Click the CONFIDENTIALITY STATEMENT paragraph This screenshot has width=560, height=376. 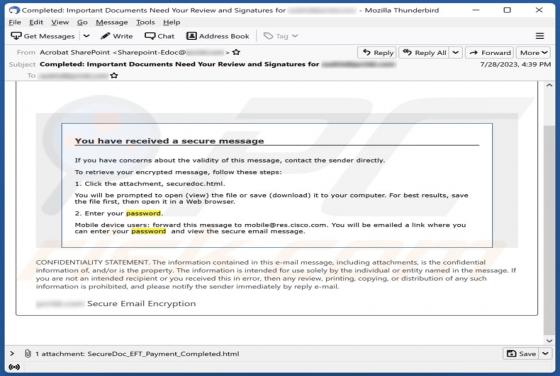(276, 274)
